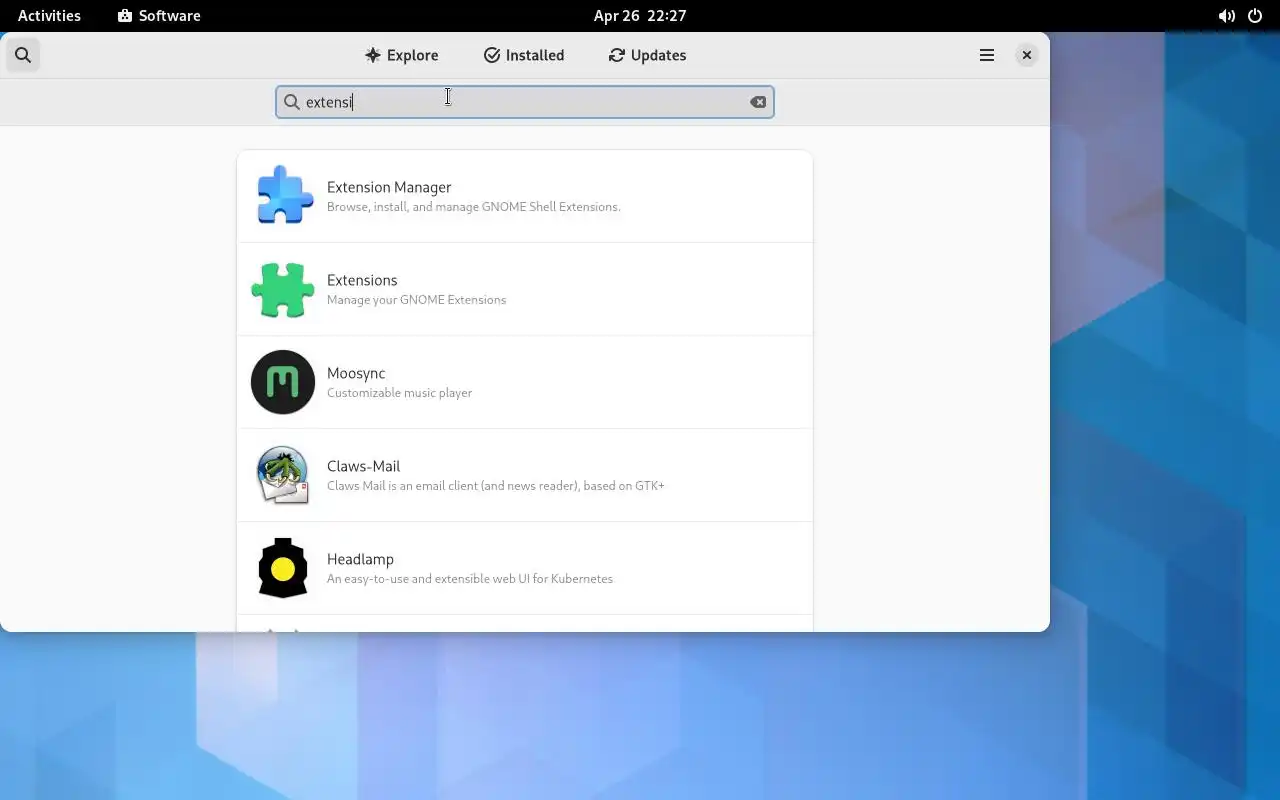Viewport: 1280px width, 800px height.
Task: Open the Software app menu in top bar
Action: [x=159, y=15]
